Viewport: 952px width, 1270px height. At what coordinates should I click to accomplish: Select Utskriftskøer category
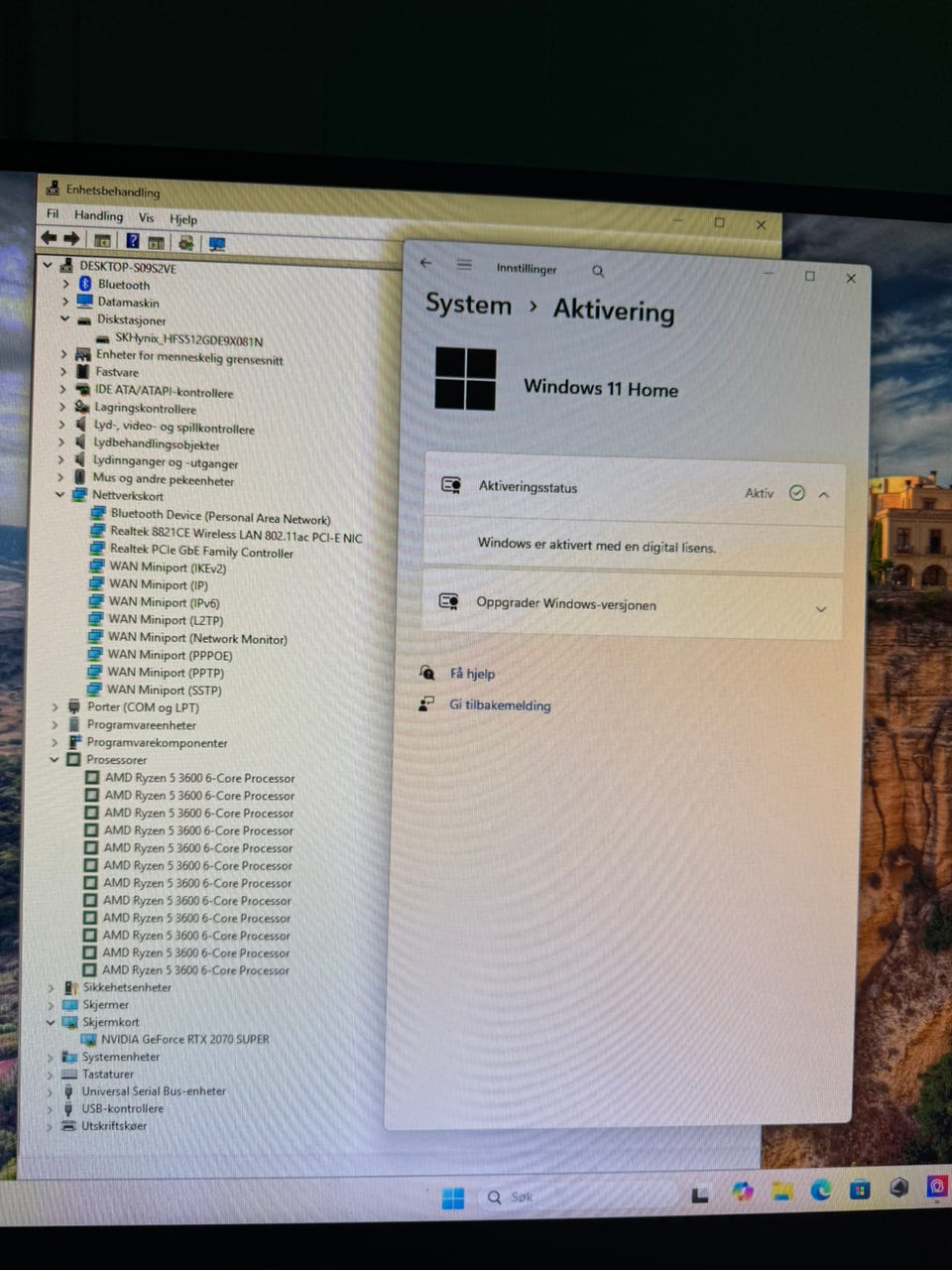click(113, 1126)
